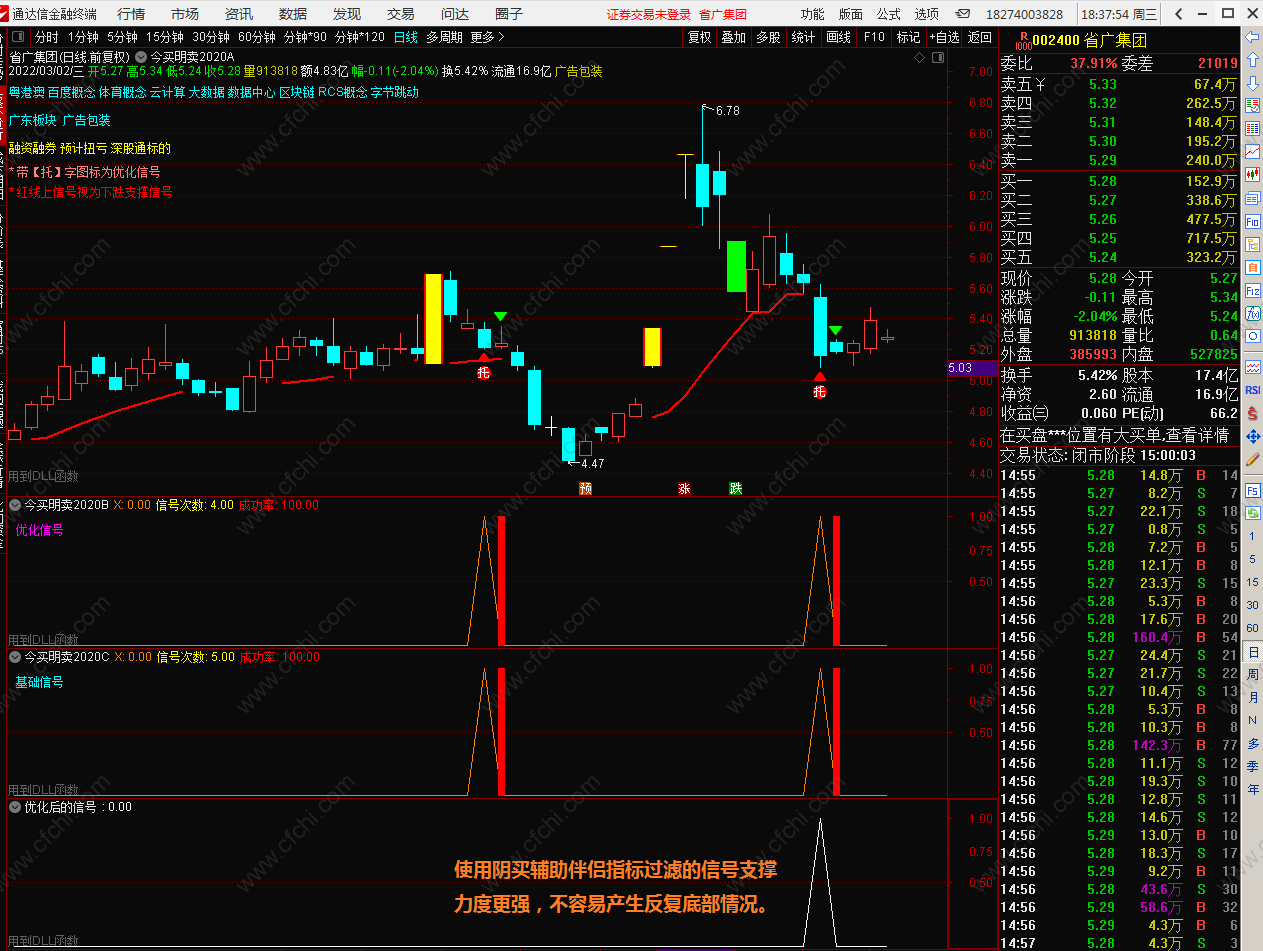Open the 资讯 menu
The image size is (1263, 951).
pos(239,14)
